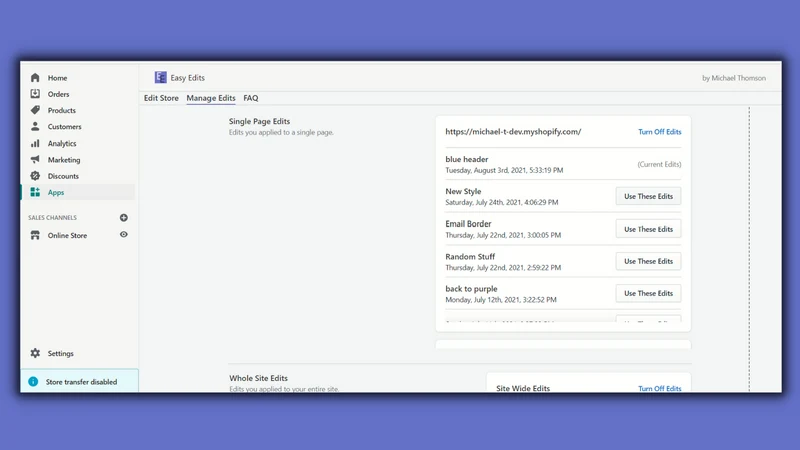Viewport: 800px width, 450px height.
Task: Click timestamp Tuesday, August 3rd, 2021
Action: 504,170
